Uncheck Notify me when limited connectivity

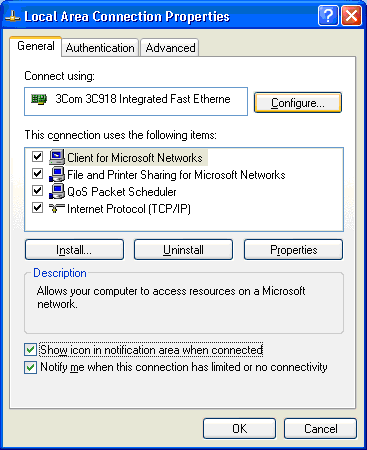[30, 367]
